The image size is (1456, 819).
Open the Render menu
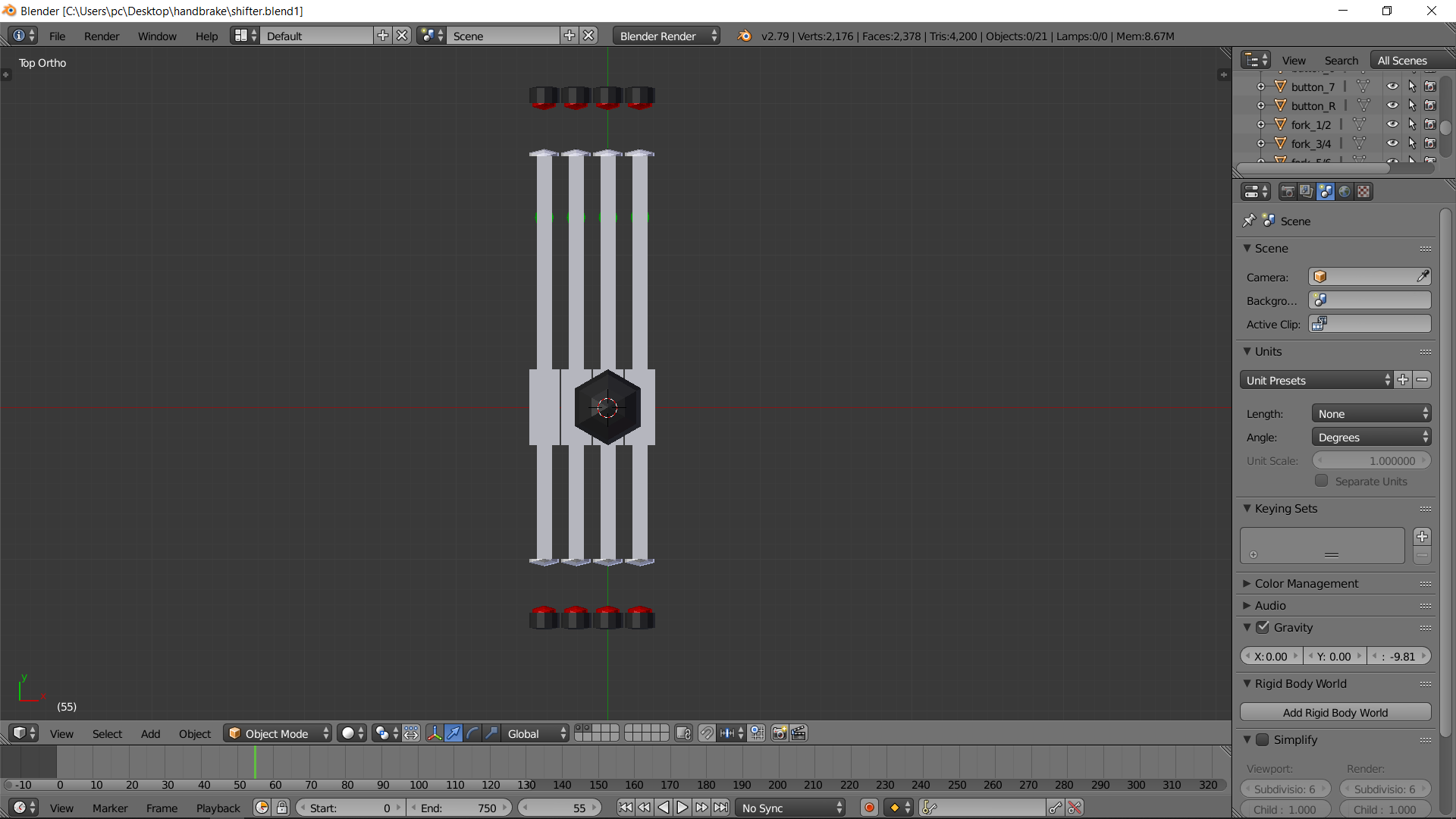click(101, 36)
